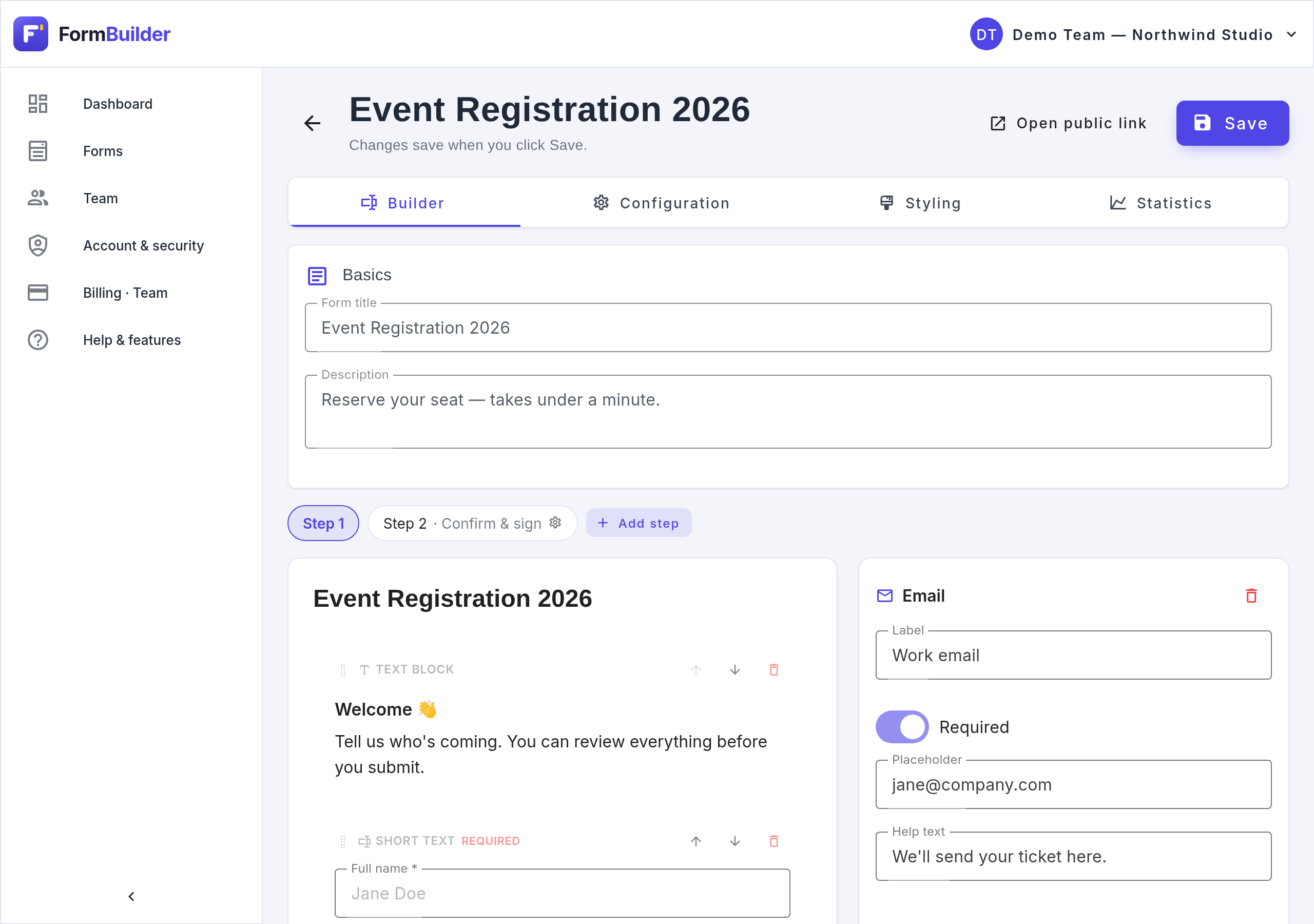Image resolution: width=1314 pixels, height=924 pixels.
Task: Open public link
Action: point(1069,123)
